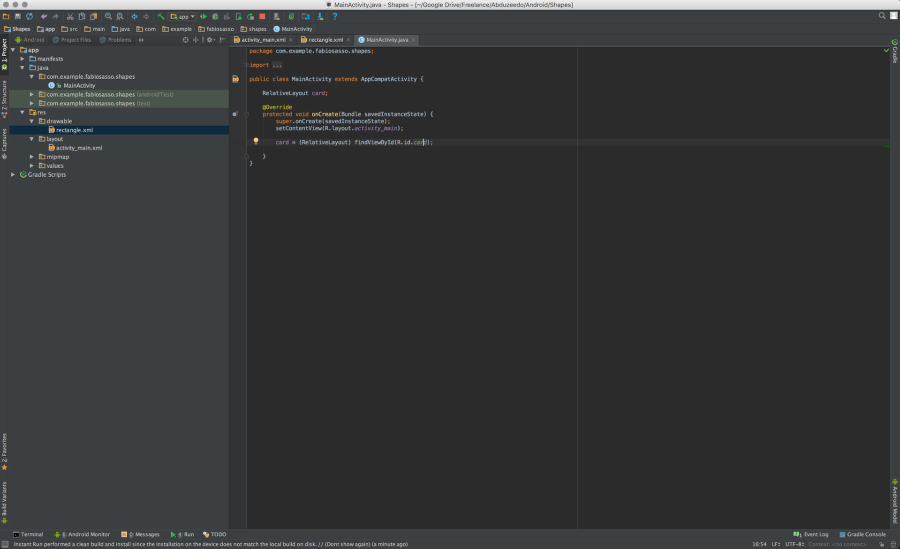The height and width of the screenshot is (549, 900).
Task: Click the Help question mark icon
Action: (x=335, y=17)
